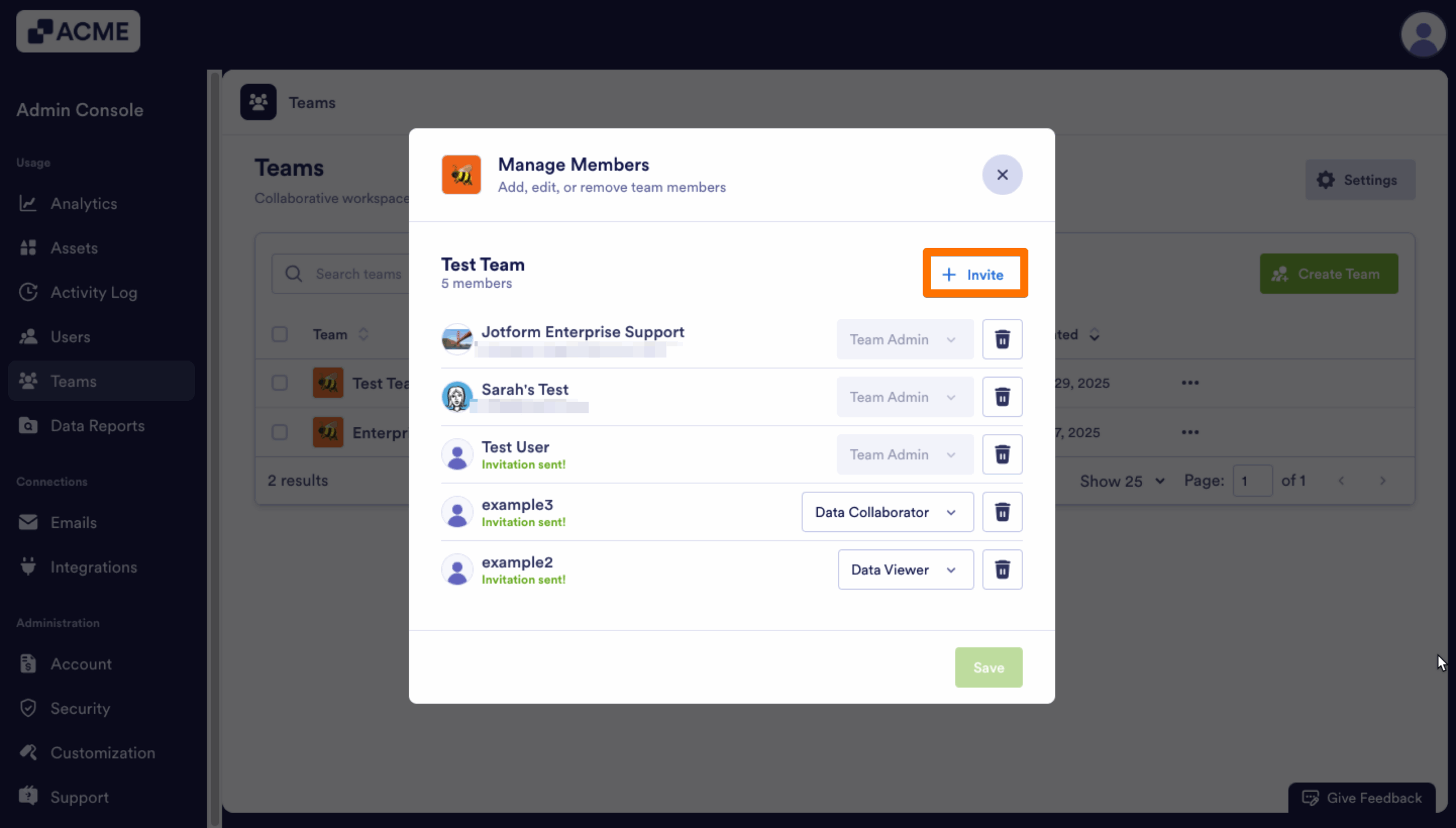Open the Show 25 pagination dropdown

point(1120,481)
